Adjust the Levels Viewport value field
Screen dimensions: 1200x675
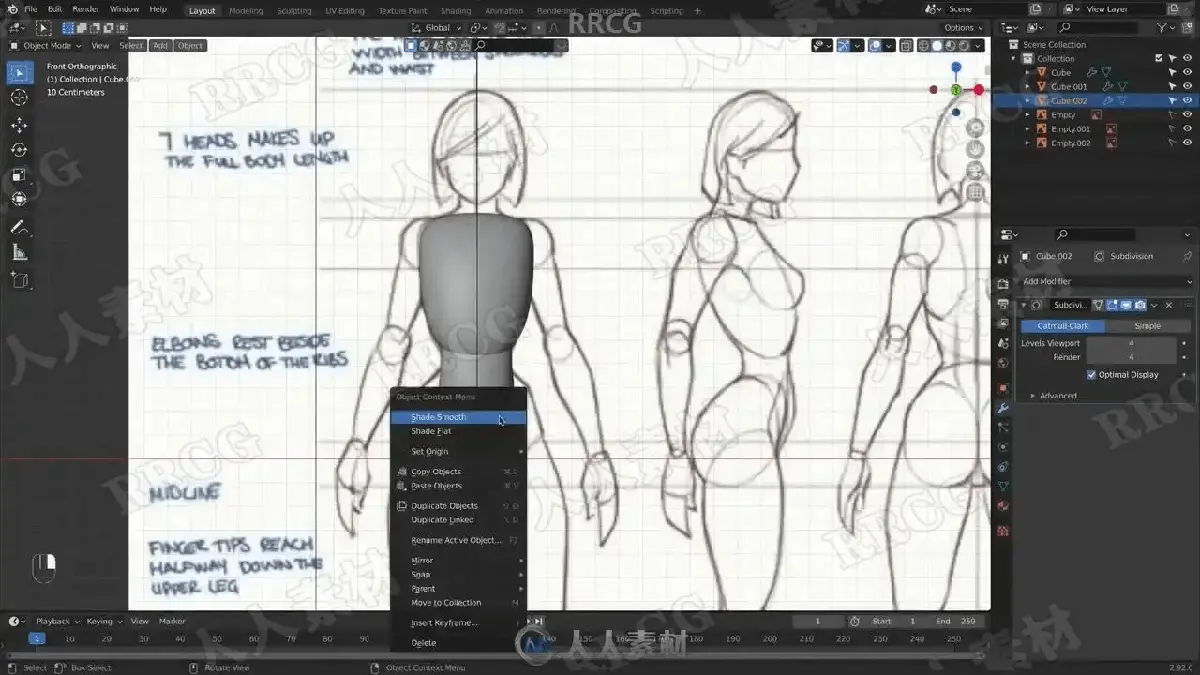(x=1131, y=343)
